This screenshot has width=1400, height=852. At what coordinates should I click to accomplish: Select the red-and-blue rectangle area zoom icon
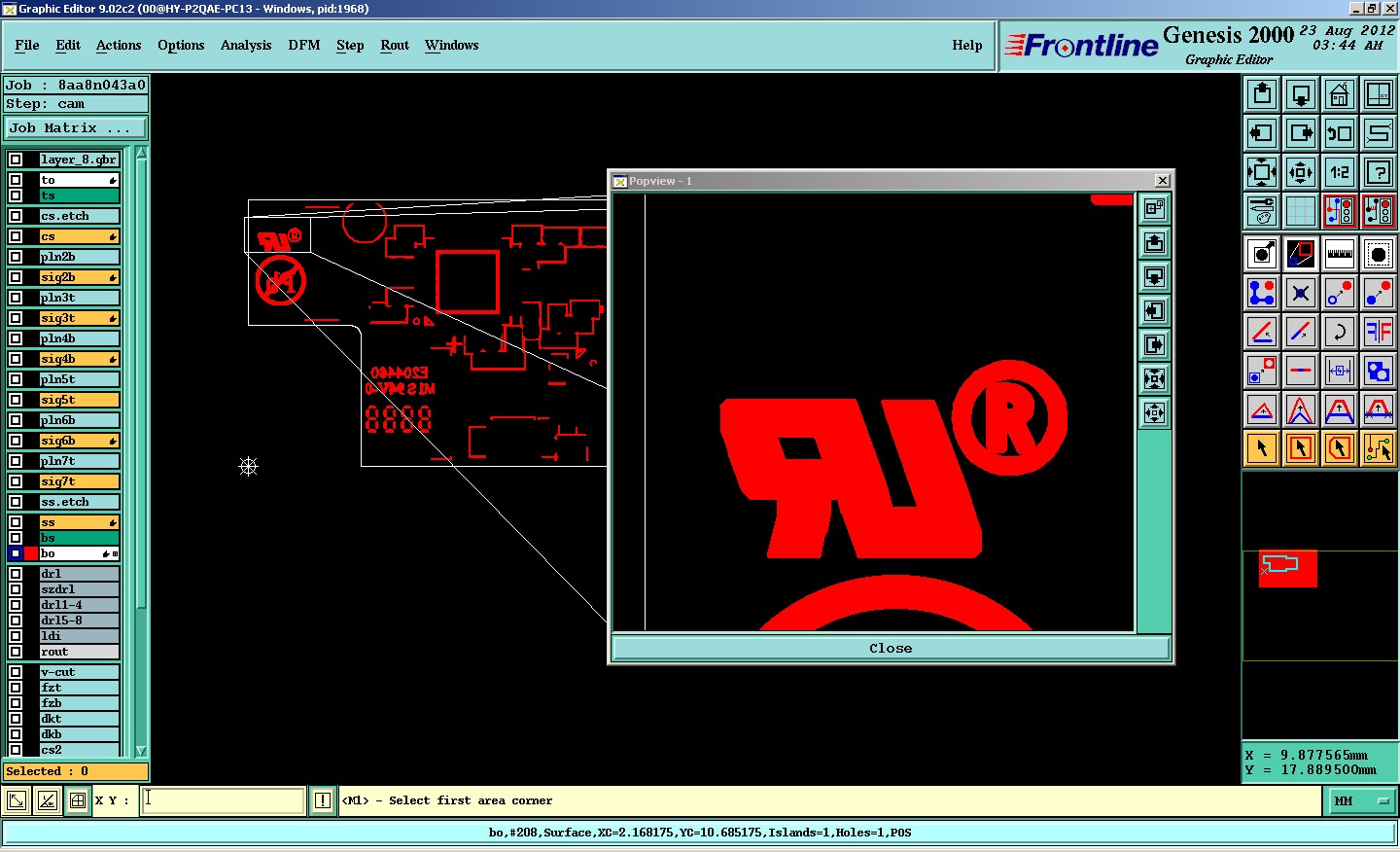point(1301,254)
